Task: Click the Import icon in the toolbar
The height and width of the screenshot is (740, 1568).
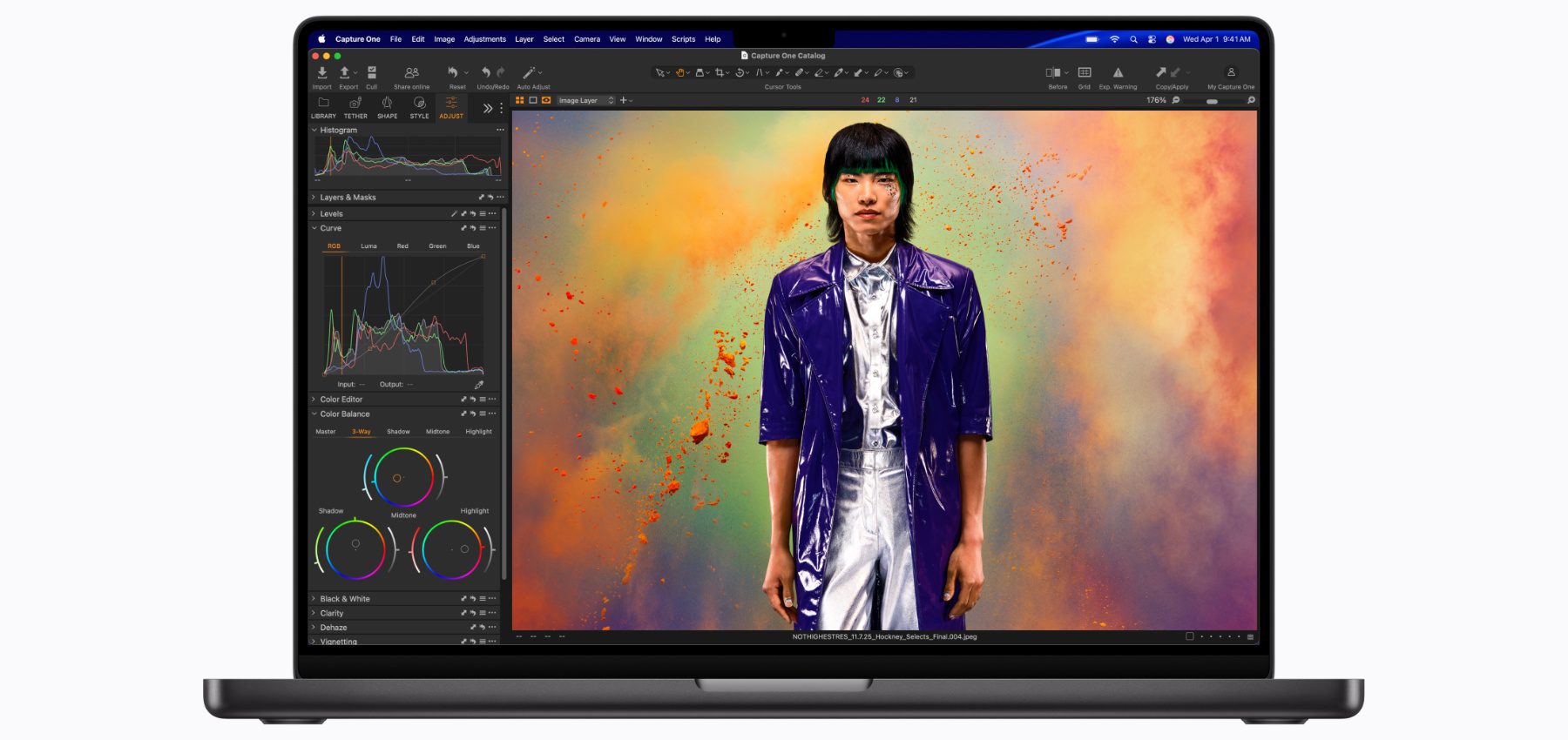Action: 321,73
